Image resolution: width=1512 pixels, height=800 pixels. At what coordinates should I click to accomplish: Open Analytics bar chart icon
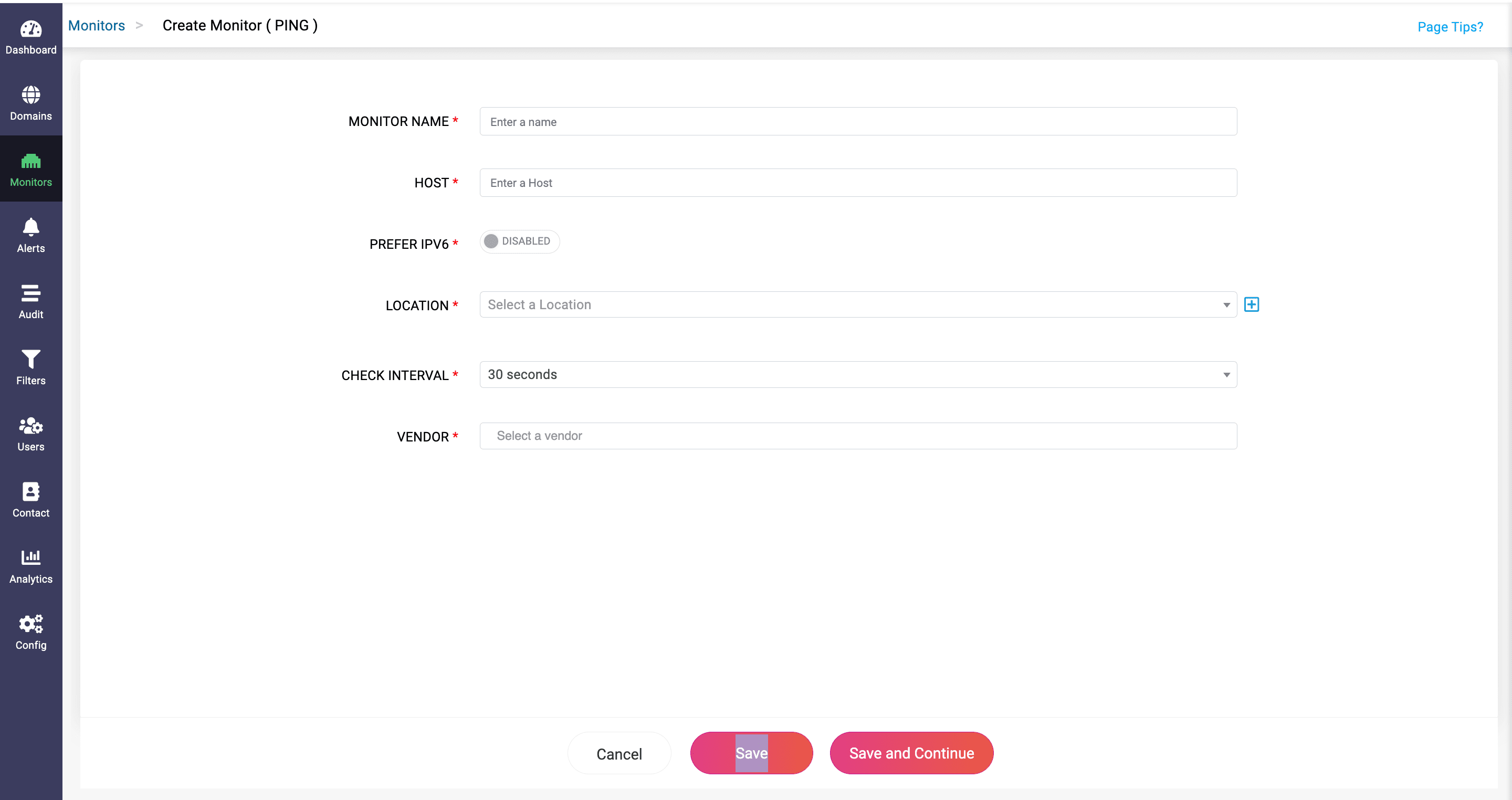(x=30, y=557)
